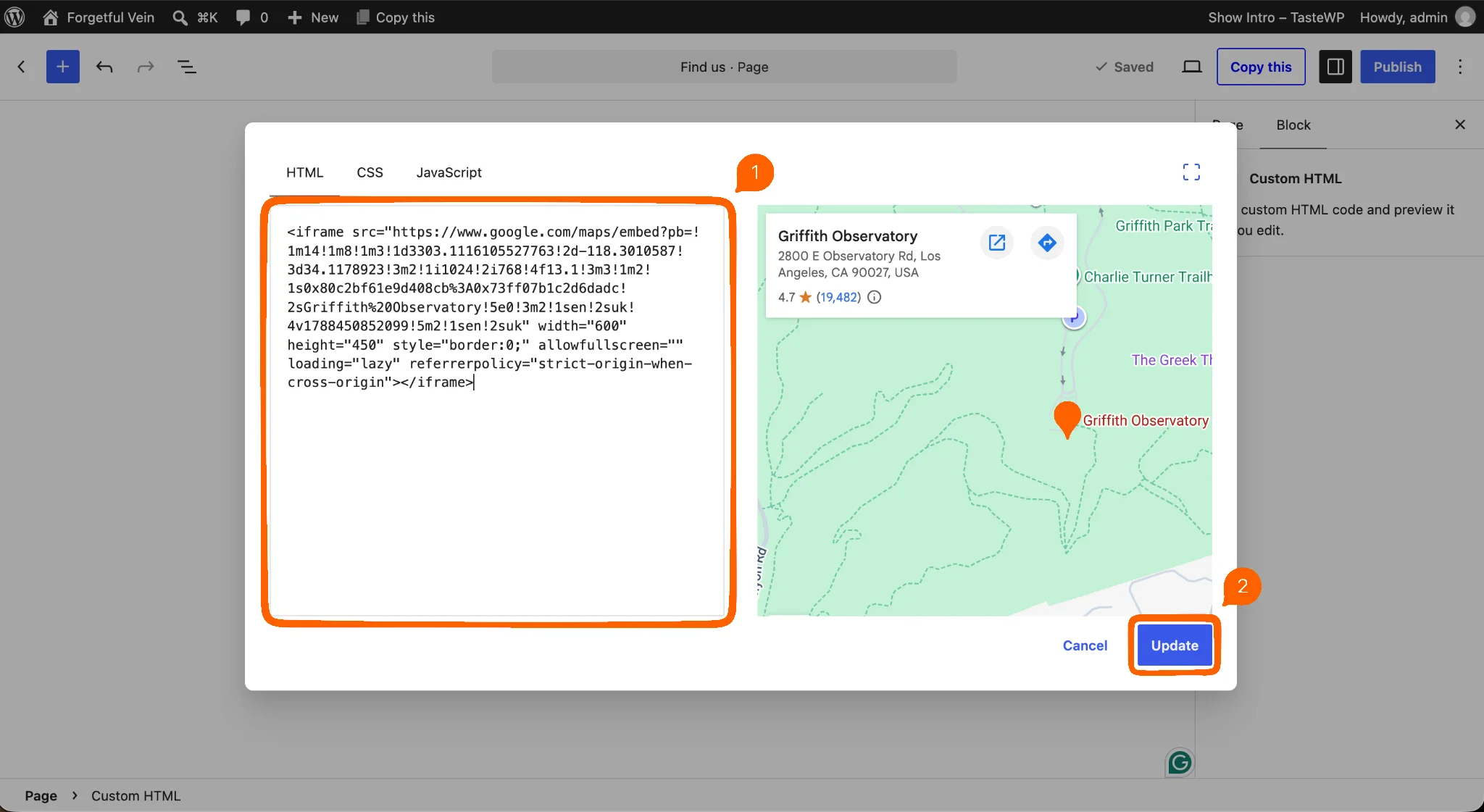Viewport: 1484px width, 812px height.
Task: Click the Griffith Observatory card title
Action: pyautogui.click(x=847, y=236)
